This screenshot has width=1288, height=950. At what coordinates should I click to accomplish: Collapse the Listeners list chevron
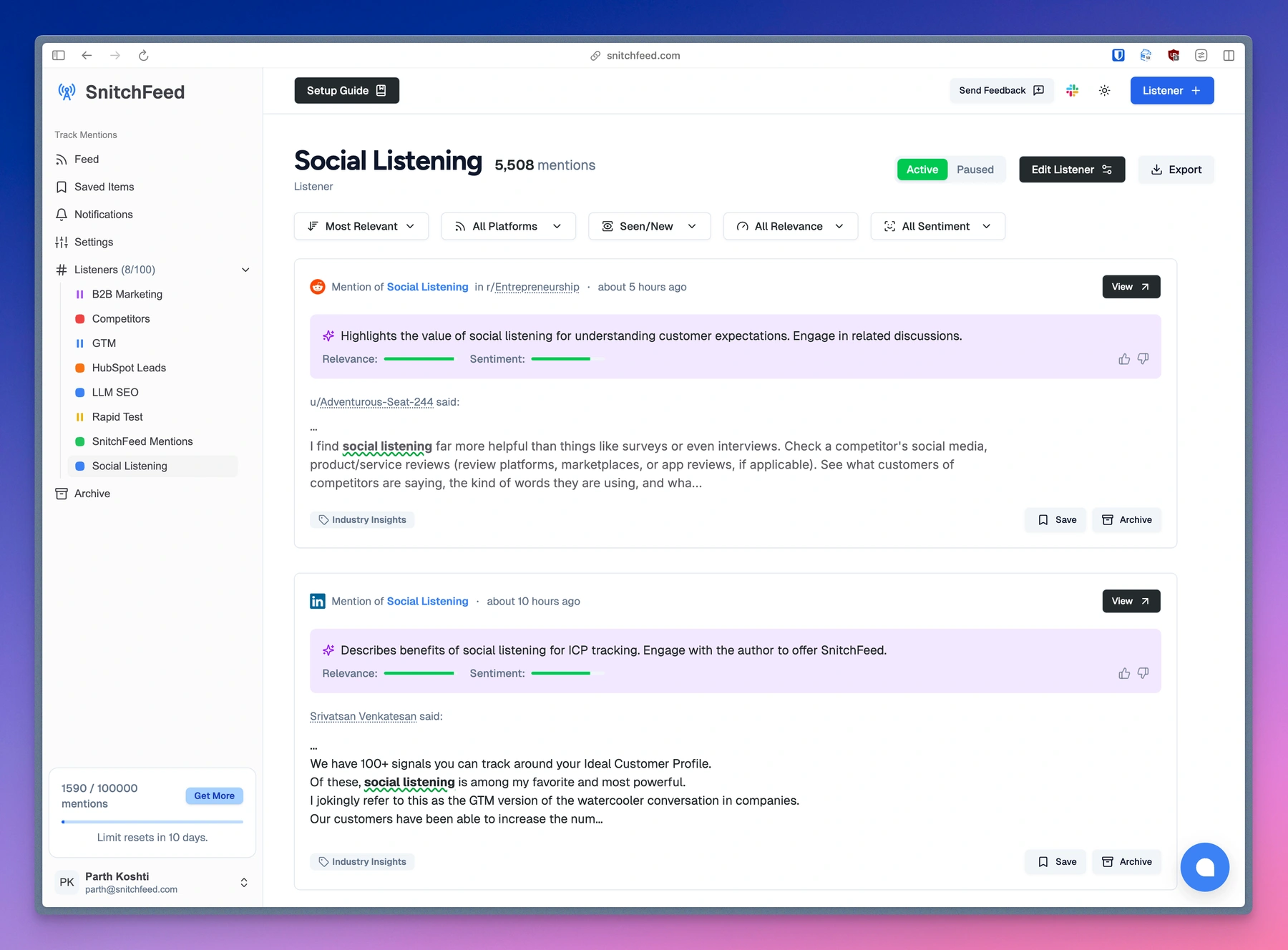pos(245,270)
